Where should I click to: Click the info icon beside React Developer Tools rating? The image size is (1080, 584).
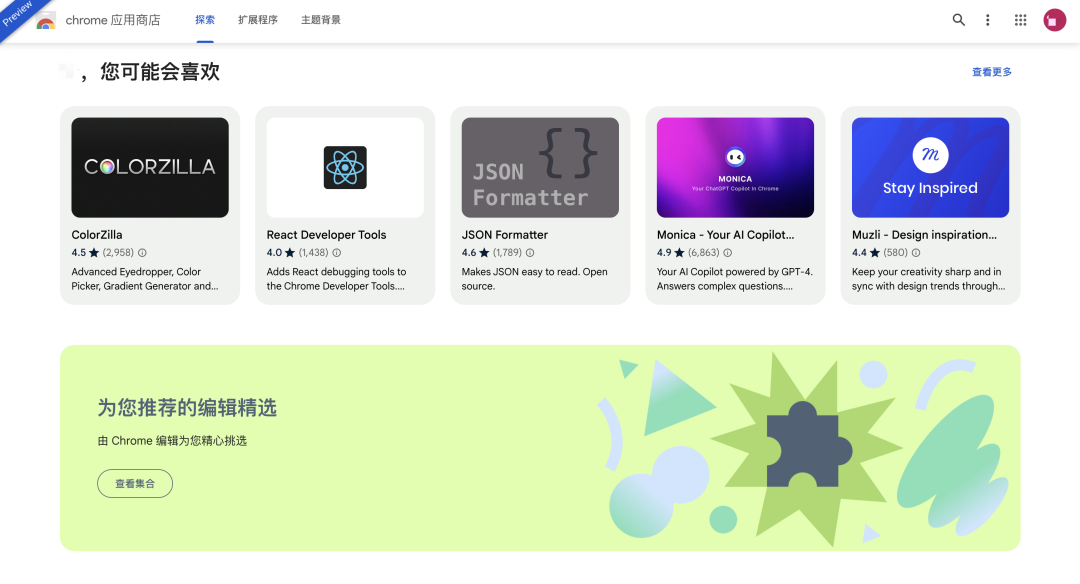pos(337,253)
